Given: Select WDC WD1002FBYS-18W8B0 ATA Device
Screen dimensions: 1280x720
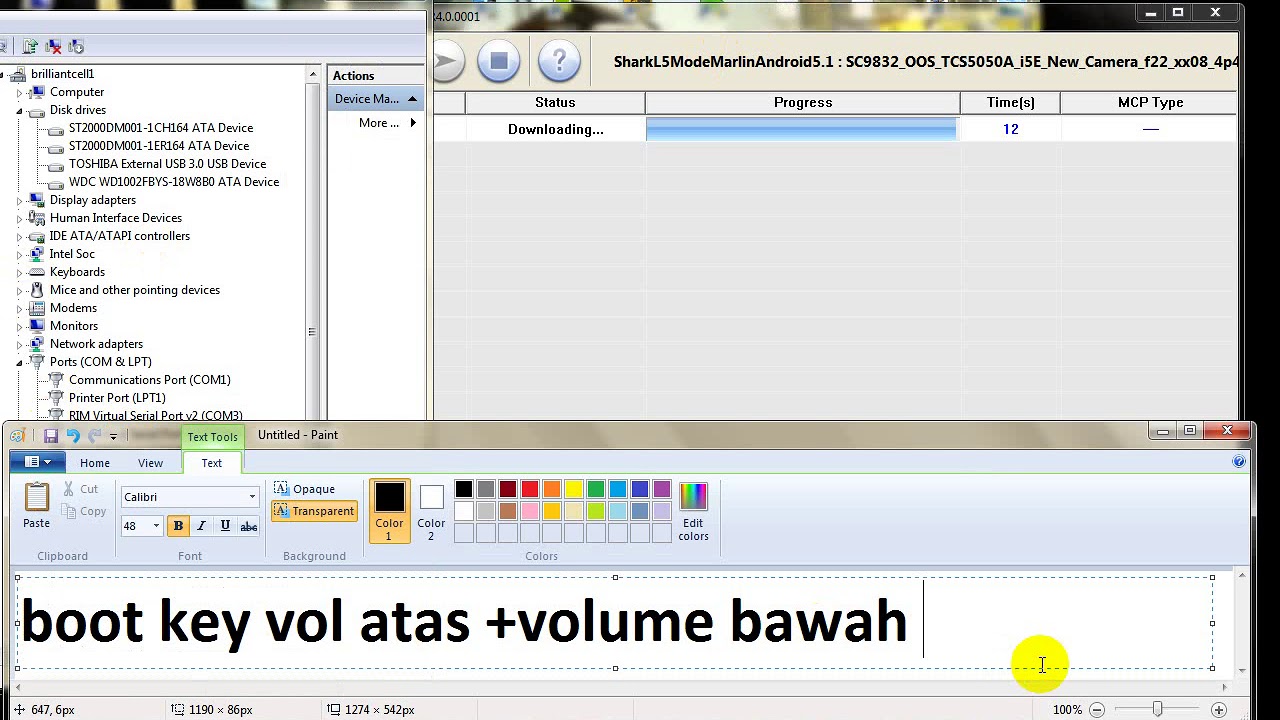Looking at the screenshot, I should point(173,182).
